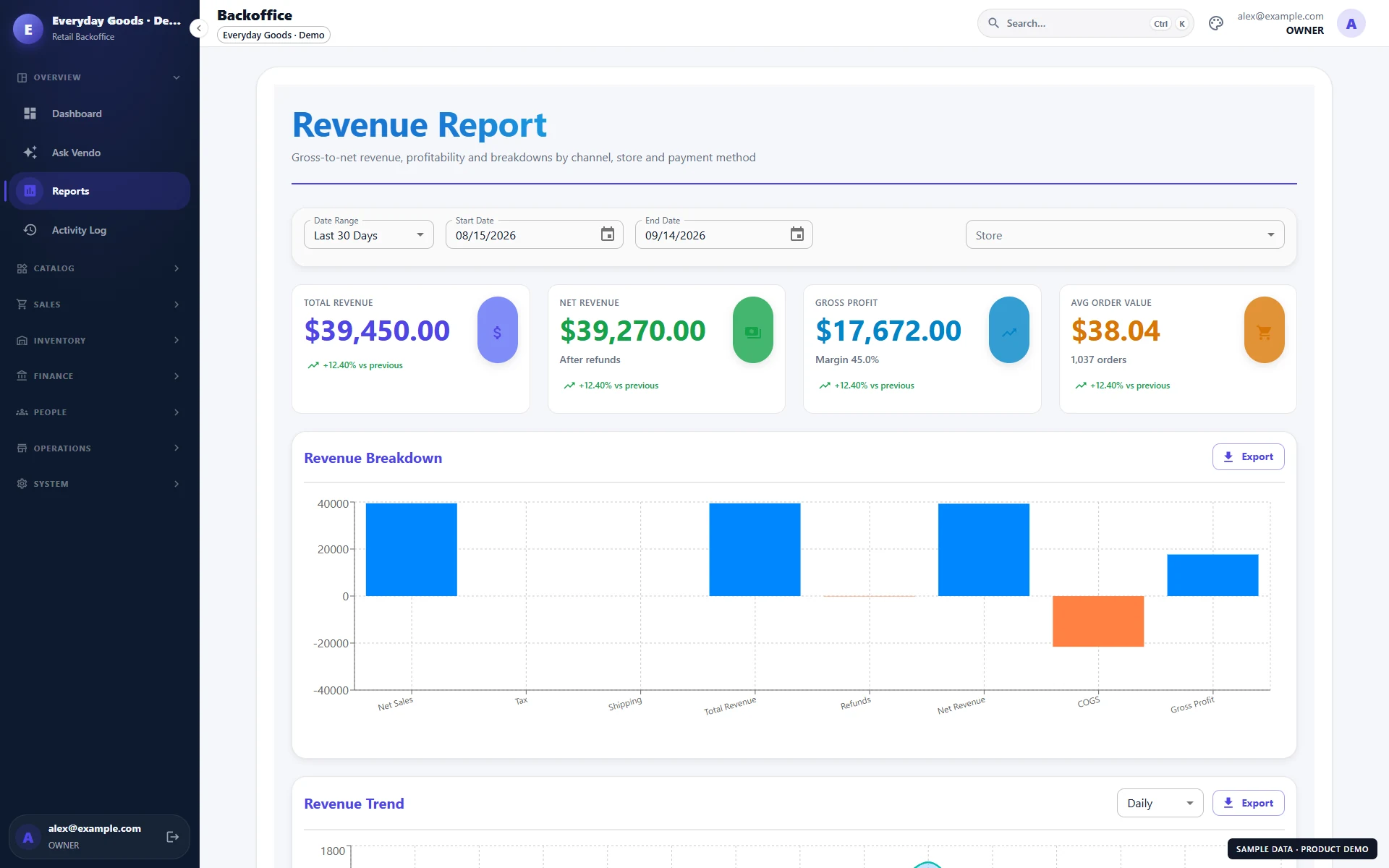Click the user avatar in top bar

pyautogui.click(x=1351, y=24)
